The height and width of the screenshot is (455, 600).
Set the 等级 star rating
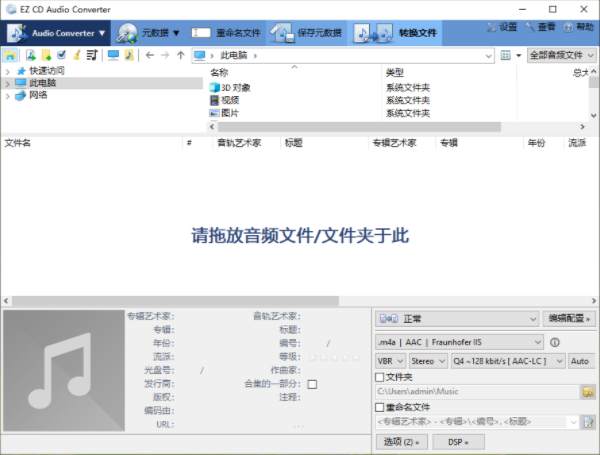(x=334, y=357)
